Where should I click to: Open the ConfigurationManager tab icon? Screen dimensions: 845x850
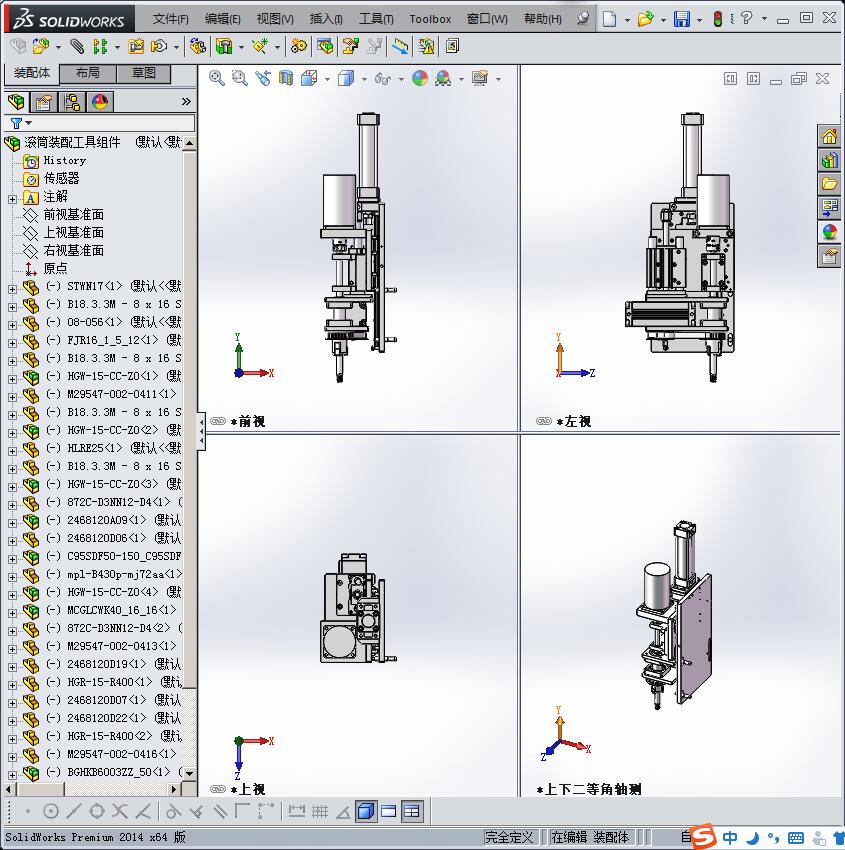point(72,102)
